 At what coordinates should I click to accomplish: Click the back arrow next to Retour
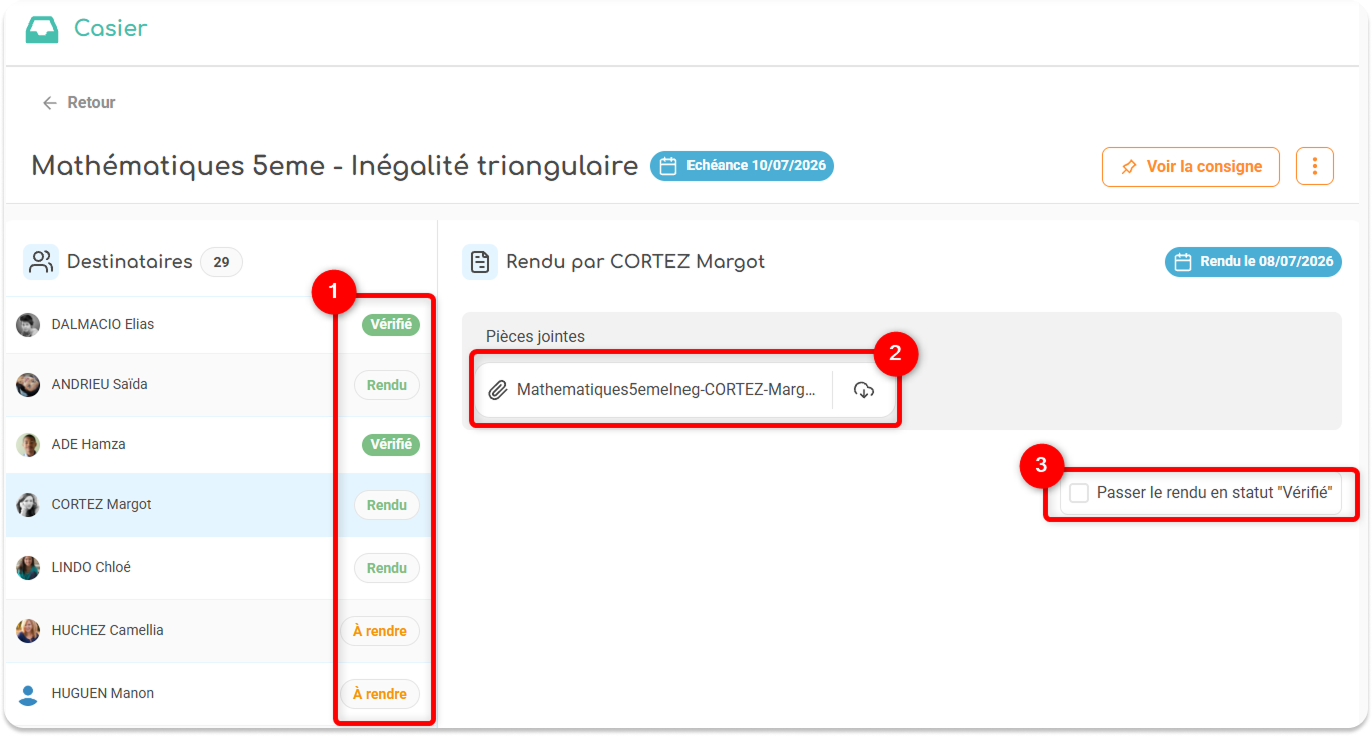pos(49,103)
